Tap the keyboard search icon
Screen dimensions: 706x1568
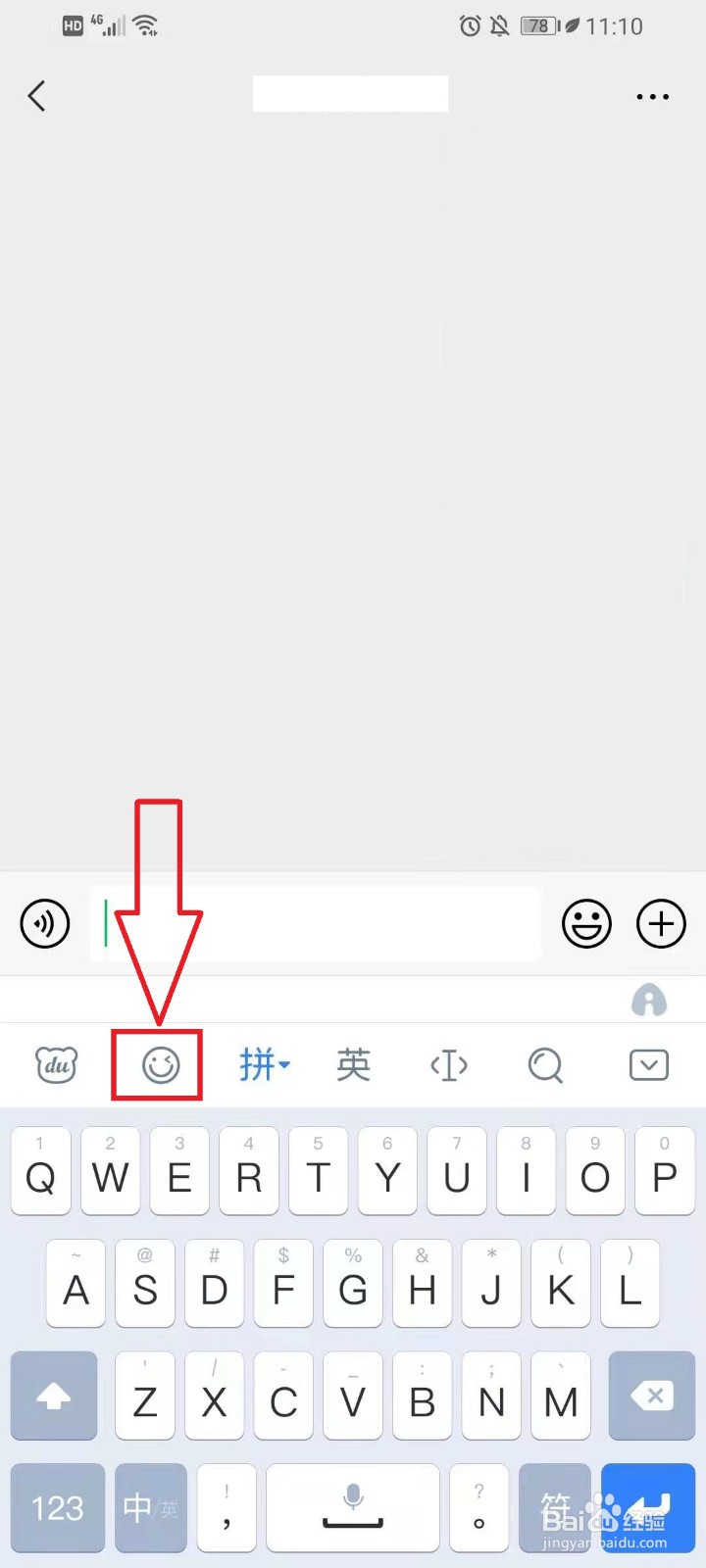[x=545, y=1064]
